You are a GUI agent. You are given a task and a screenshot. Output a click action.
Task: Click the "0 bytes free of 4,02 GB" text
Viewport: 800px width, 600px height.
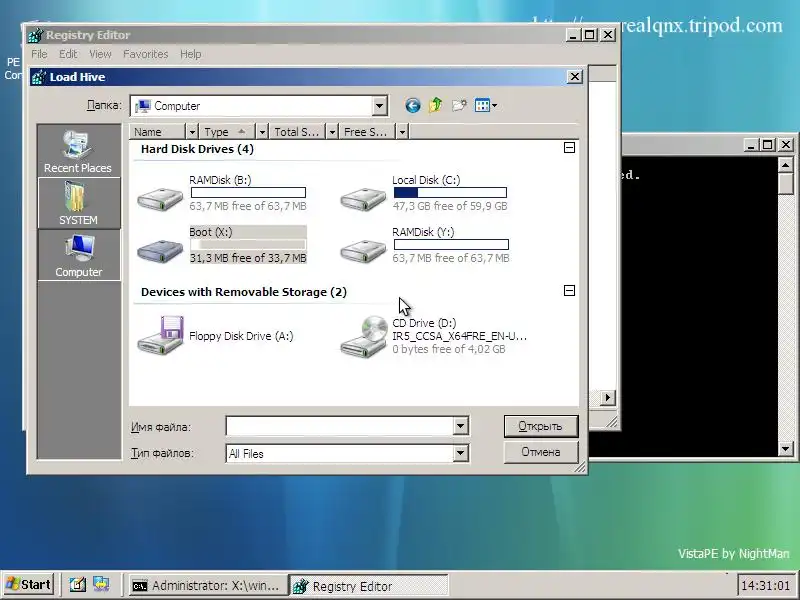point(449,349)
